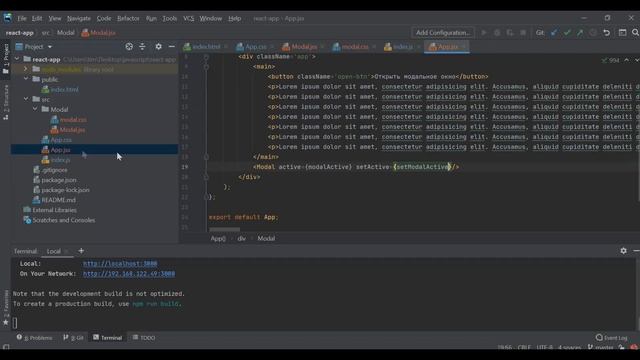Open the VCS menu

tap(188, 18)
